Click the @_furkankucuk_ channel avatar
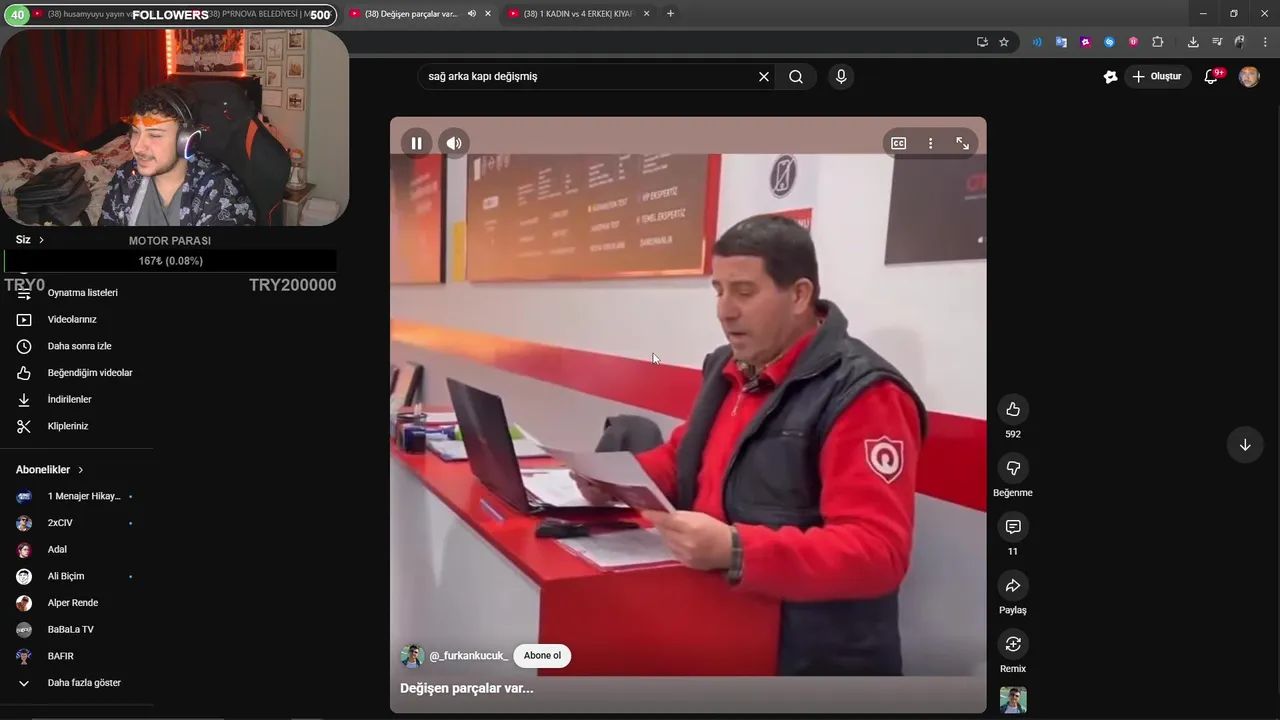1280x720 pixels. point(412,656)
